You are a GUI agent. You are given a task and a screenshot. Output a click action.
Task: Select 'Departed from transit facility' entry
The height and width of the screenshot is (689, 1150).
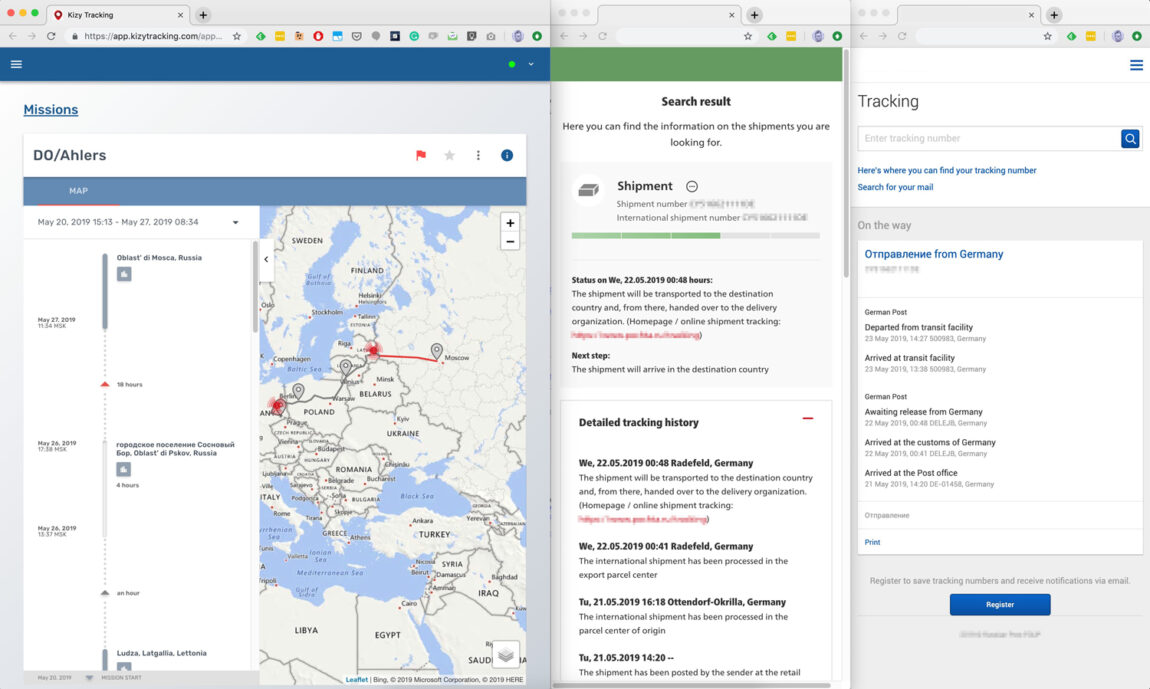click(x=919, y=327)
